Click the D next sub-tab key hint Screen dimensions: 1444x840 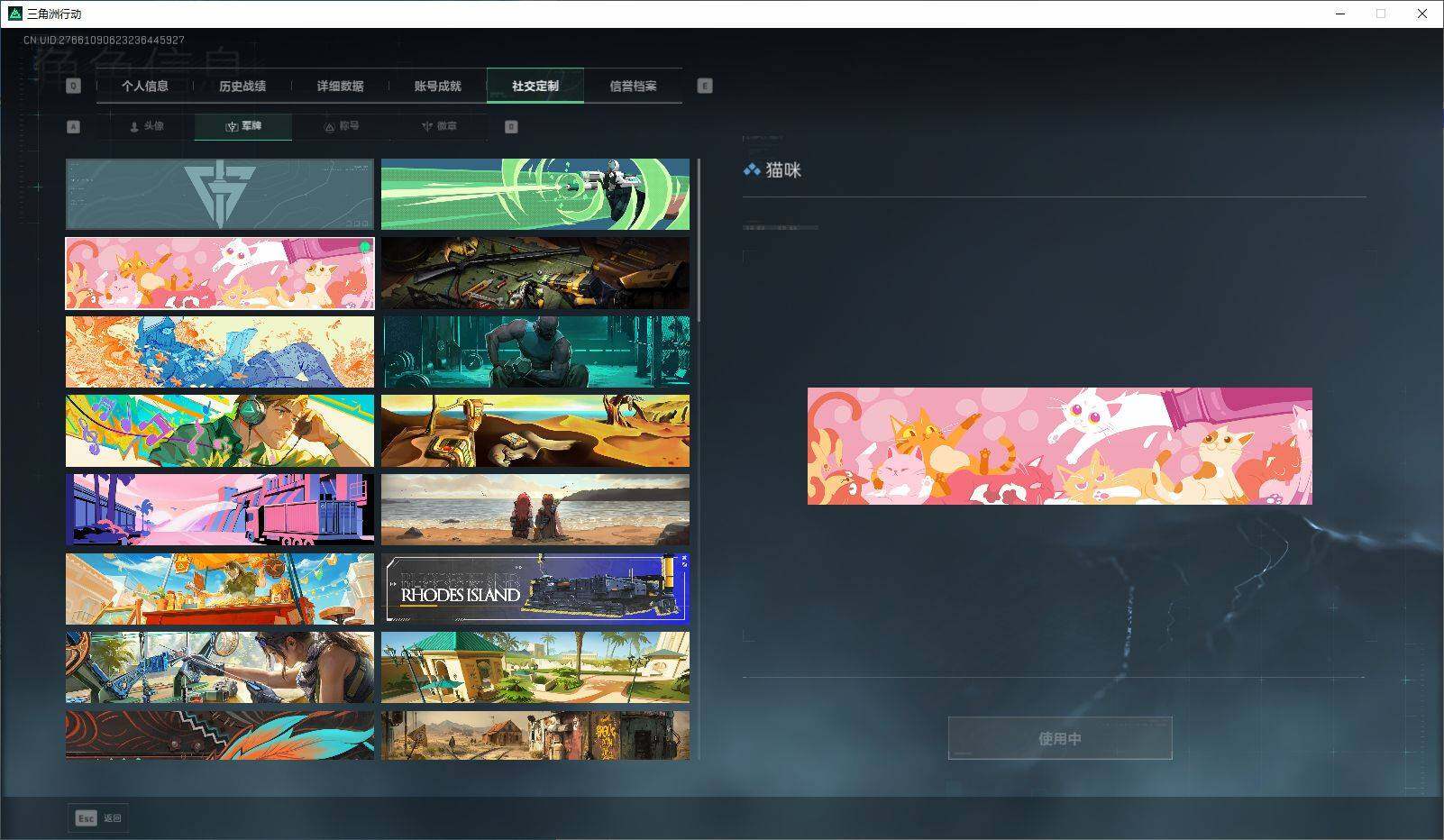point(511,127)
